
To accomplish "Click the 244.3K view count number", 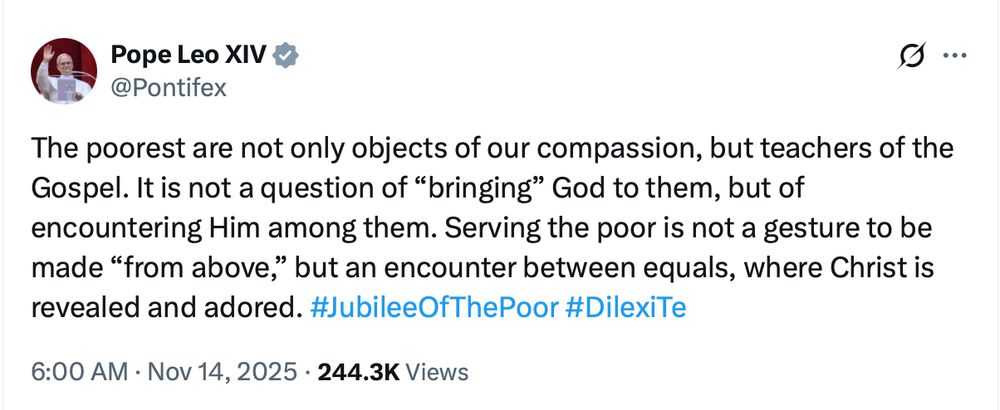I will 358,372.
